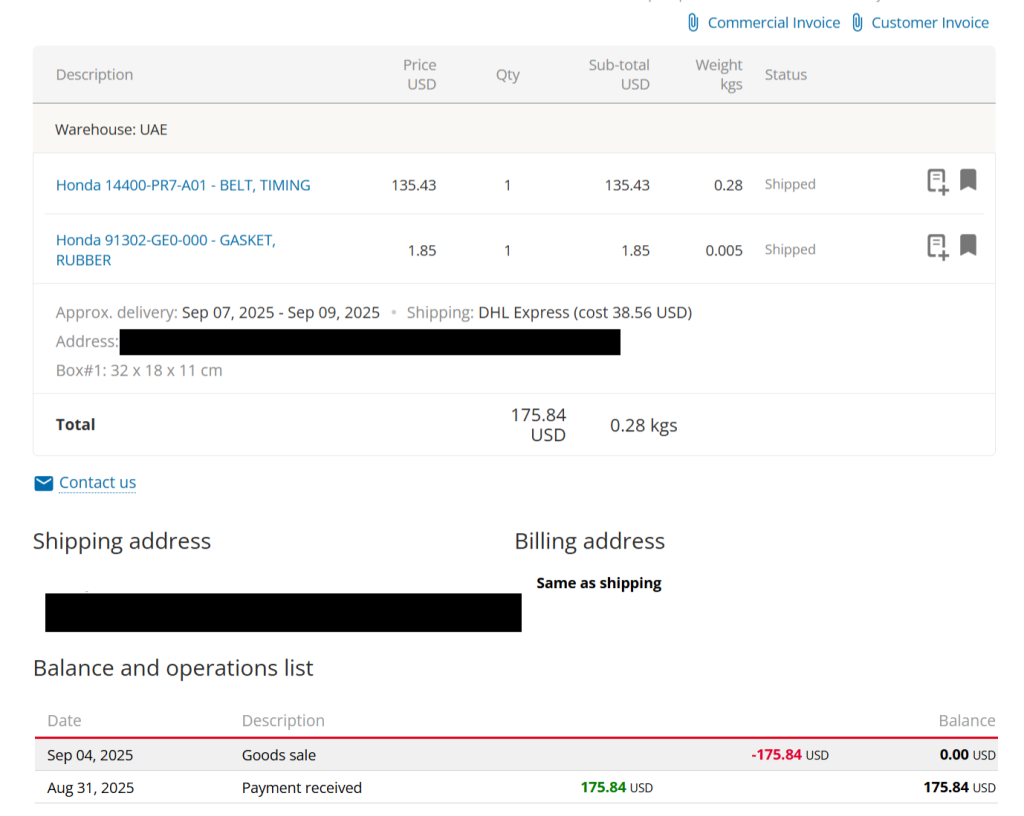Open Honda 14400-PR7-A01 BELT, TIMING product link
Screen dimensions: 1024x816
[183, 185]
